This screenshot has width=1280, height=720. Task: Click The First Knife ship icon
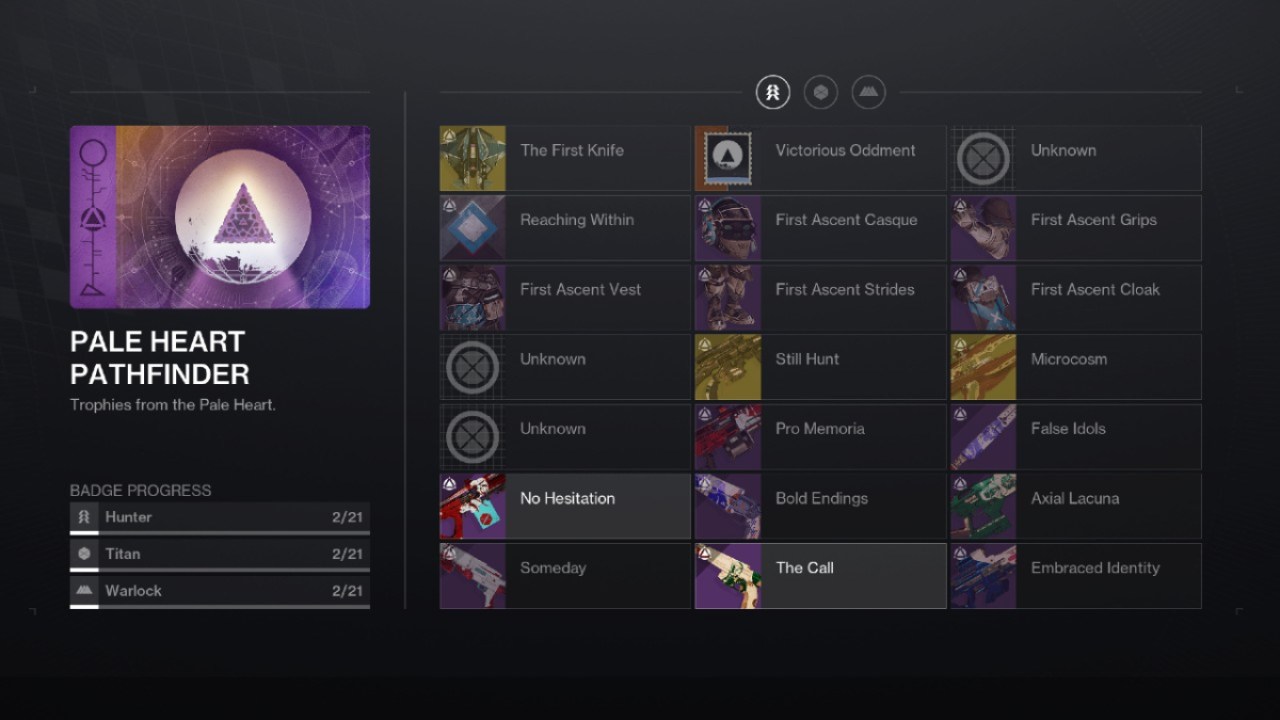(473, 158)
